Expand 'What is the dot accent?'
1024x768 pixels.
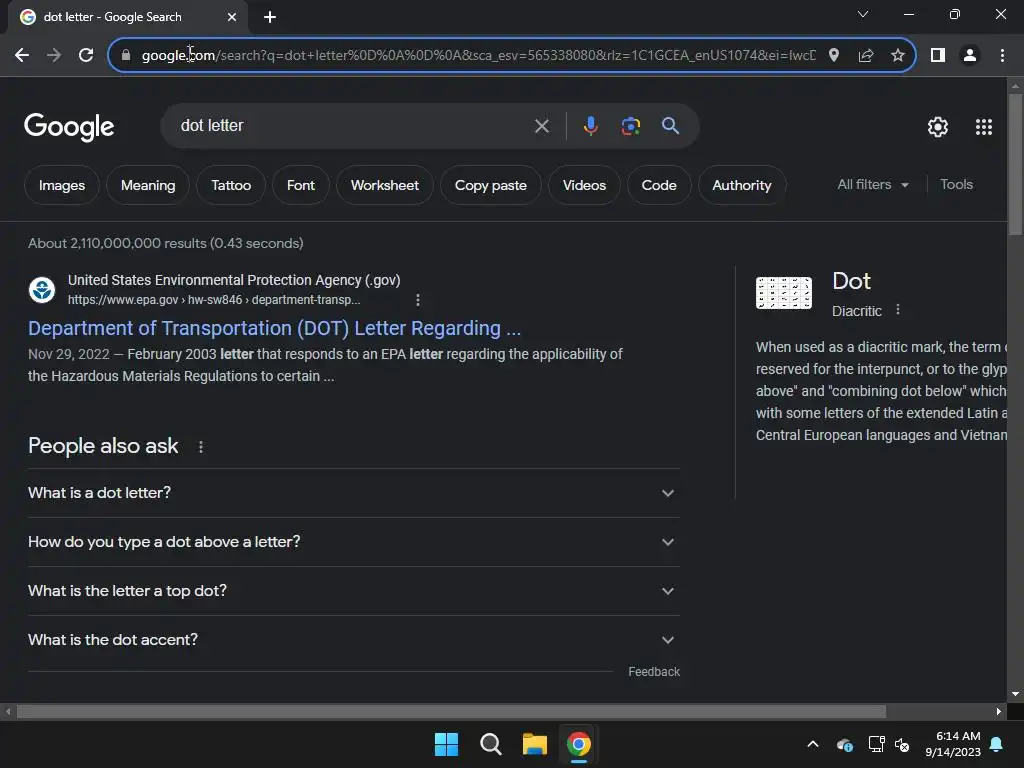click(354, 640)
